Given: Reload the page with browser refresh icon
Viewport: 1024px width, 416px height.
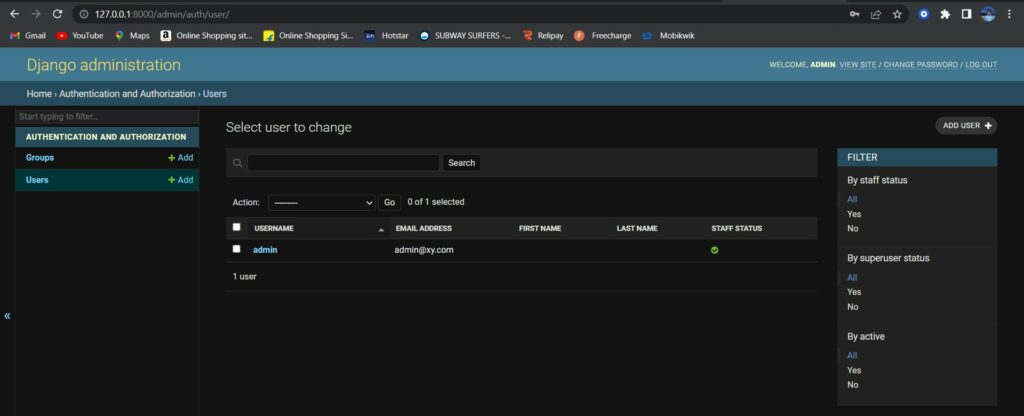Looking at the screenshot, I should tap(57, 14).
